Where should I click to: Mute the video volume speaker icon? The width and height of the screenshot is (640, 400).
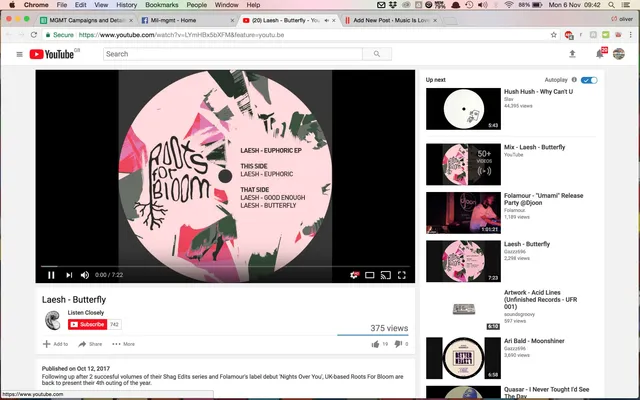[x=85, y=275]
